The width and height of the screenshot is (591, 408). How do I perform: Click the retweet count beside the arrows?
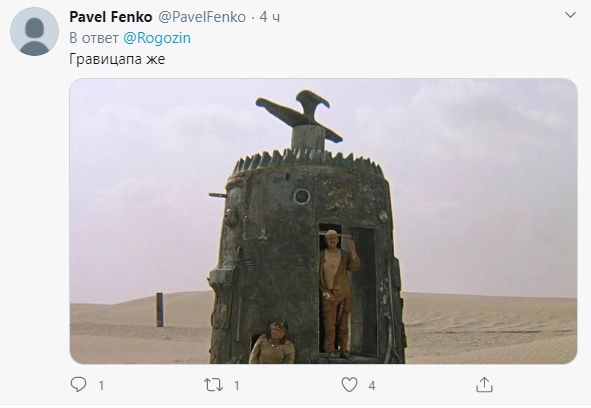point(236,385)
